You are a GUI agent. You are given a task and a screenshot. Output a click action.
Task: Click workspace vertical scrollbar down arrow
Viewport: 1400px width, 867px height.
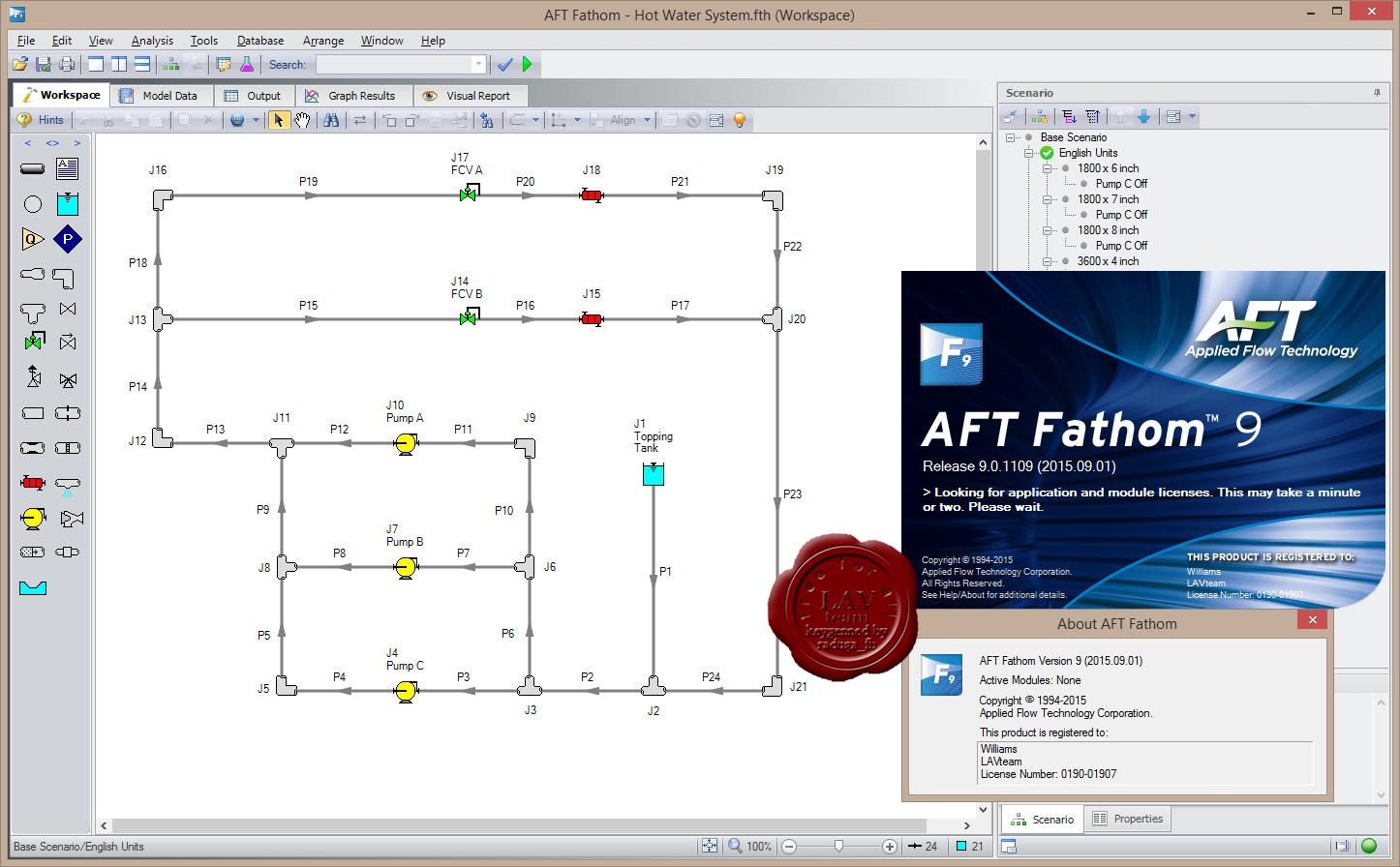(x=983, y=810)
